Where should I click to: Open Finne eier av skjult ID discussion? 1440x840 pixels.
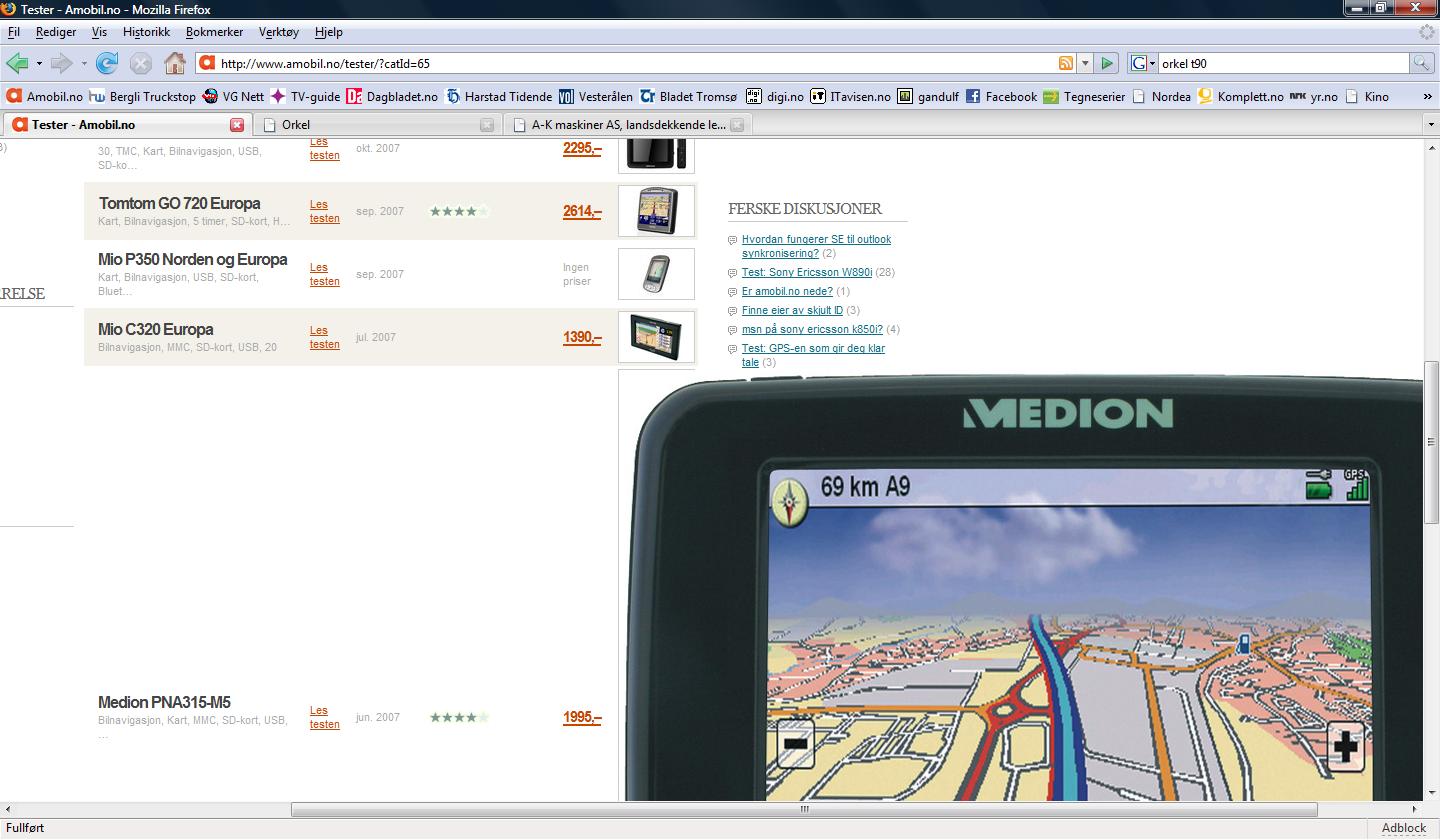(x=792, y=310)
